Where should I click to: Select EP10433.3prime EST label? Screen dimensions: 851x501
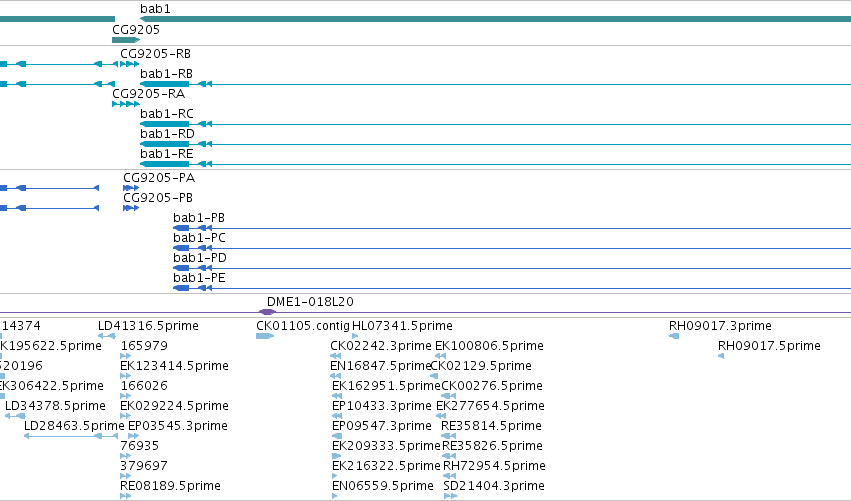pos(382,407)
